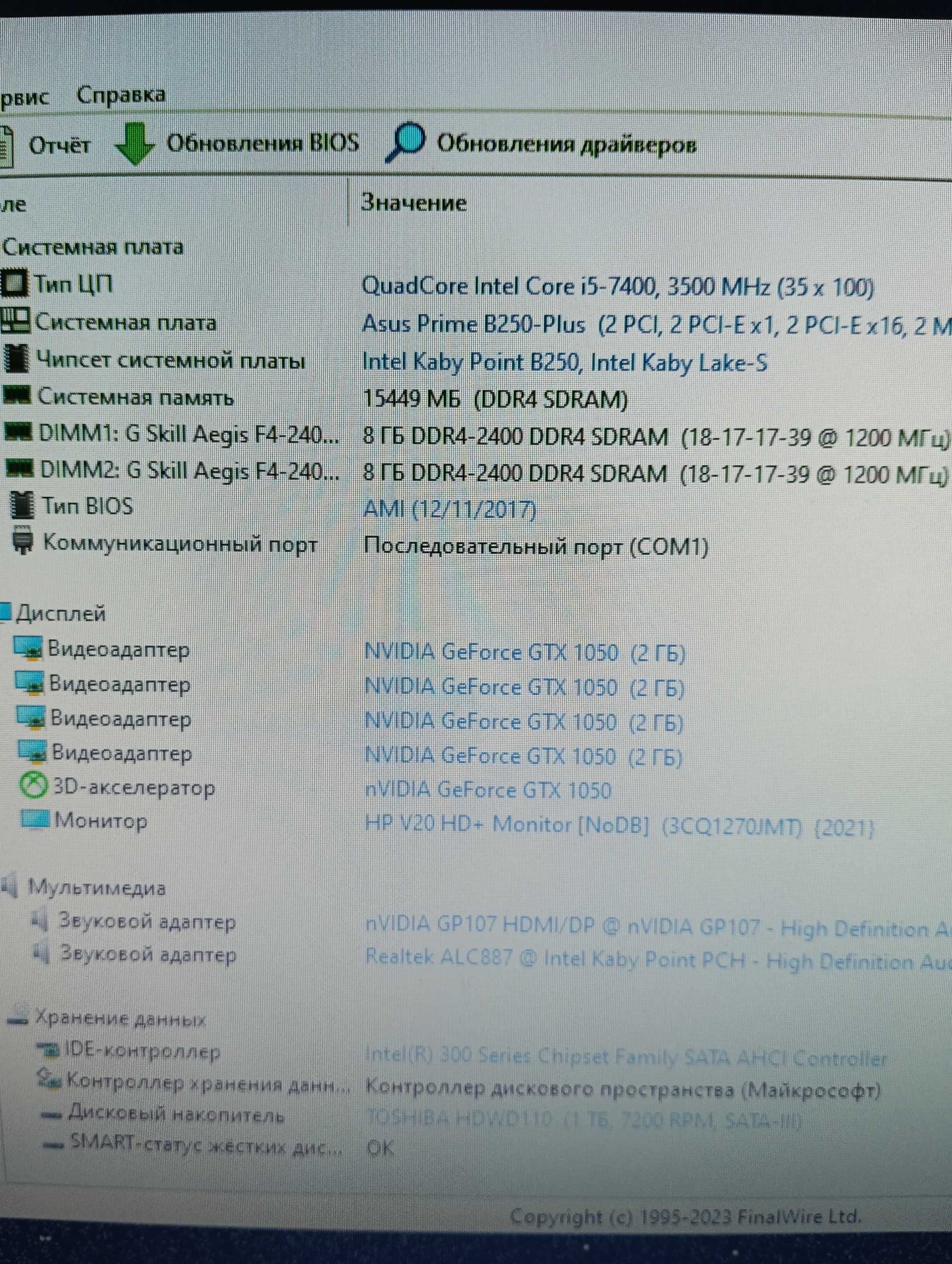This screenshot has height=1264, width=952.
Task: Select the IDE-контроллер label
Action: pos(142,1050)
